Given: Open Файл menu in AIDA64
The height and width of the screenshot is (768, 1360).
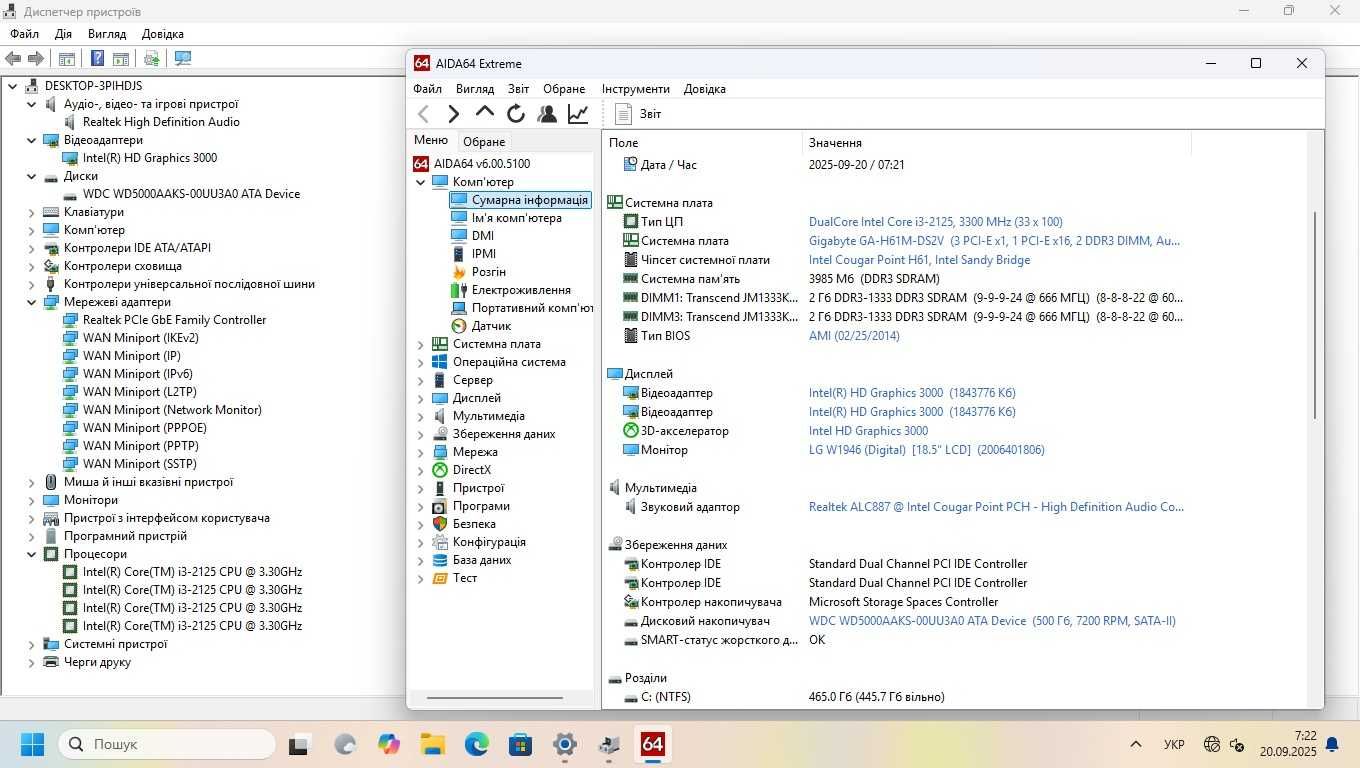Looking at the screenshot, I should 427,89.
